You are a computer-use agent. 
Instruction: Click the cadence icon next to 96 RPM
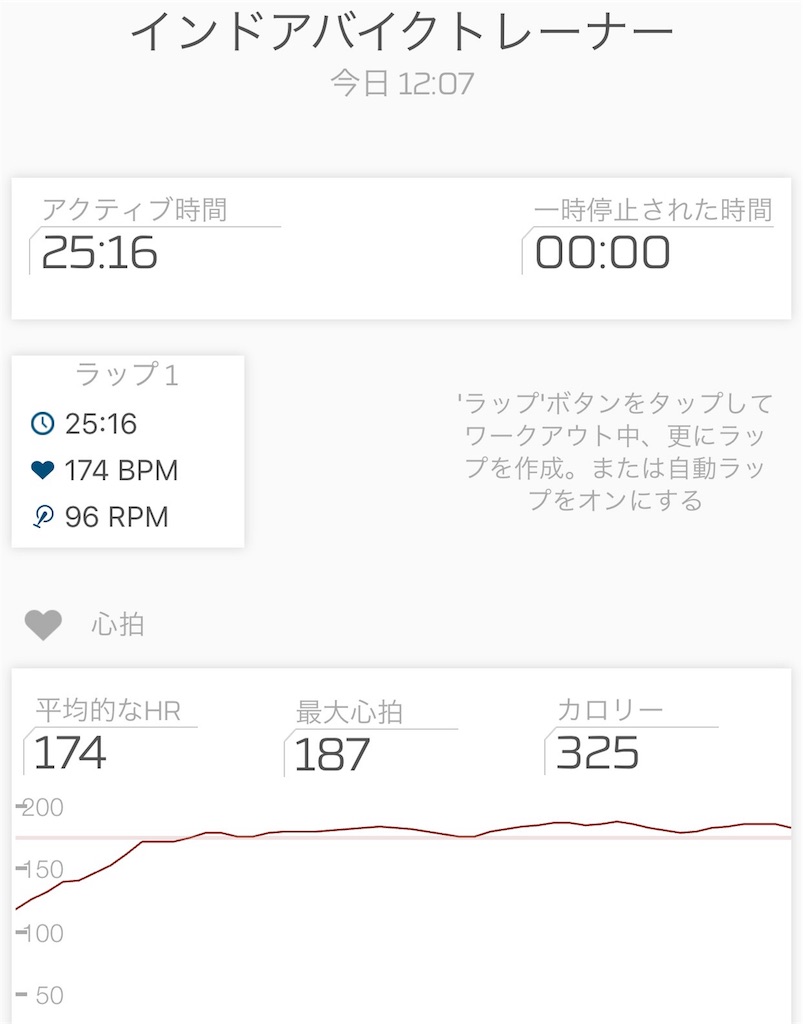(42, 517)
